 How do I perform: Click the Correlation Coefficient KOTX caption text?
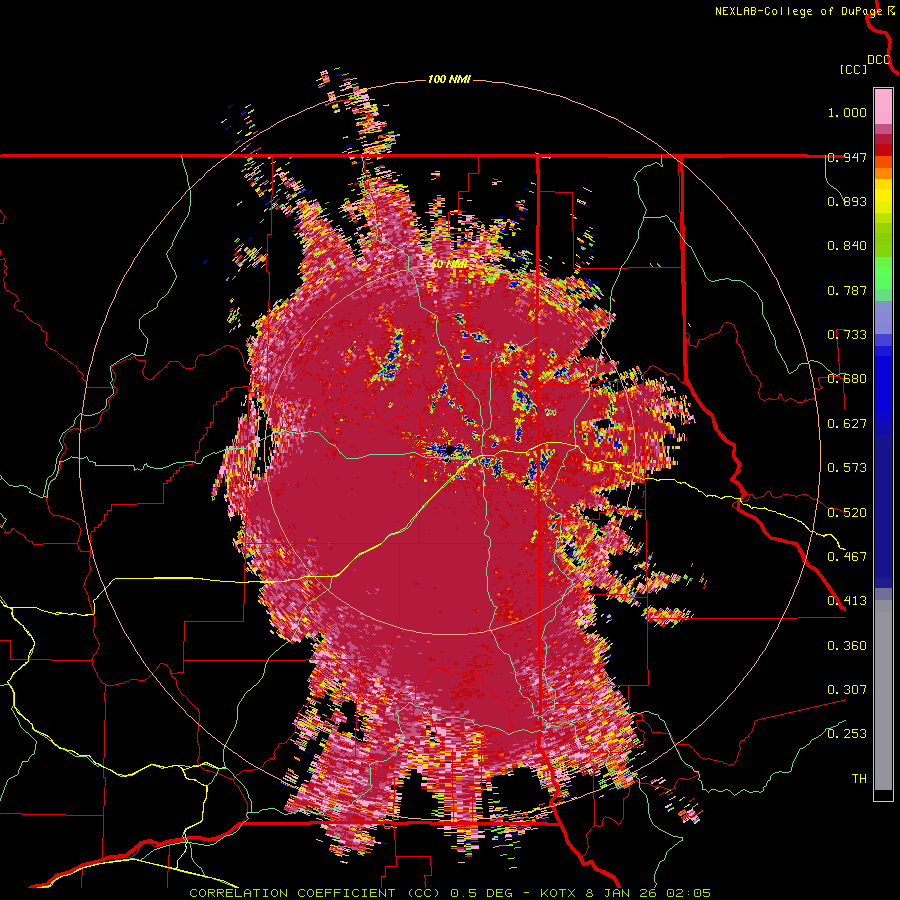tap(450, 893)
